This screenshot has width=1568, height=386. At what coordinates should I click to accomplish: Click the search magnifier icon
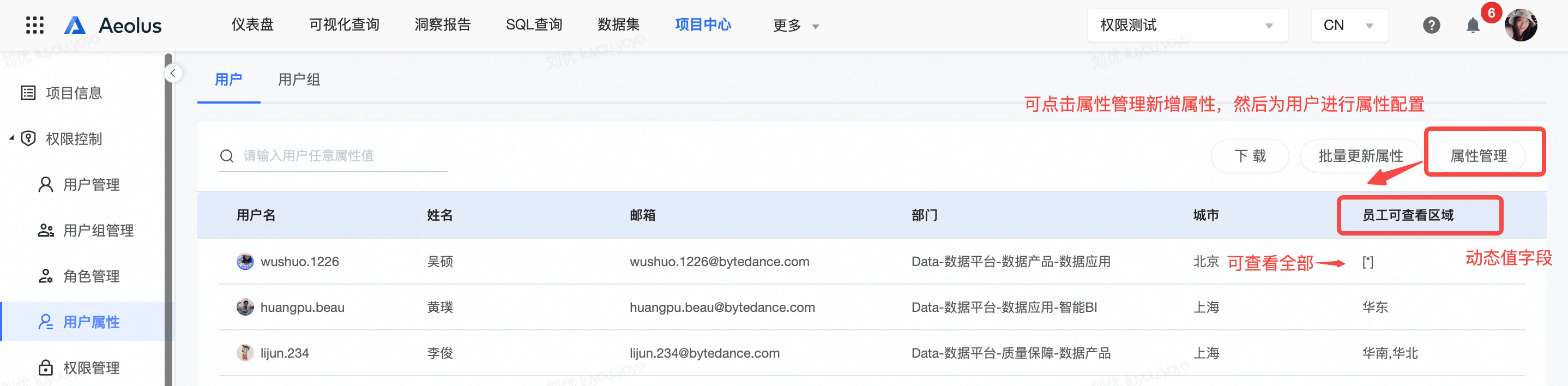point(227,156)
